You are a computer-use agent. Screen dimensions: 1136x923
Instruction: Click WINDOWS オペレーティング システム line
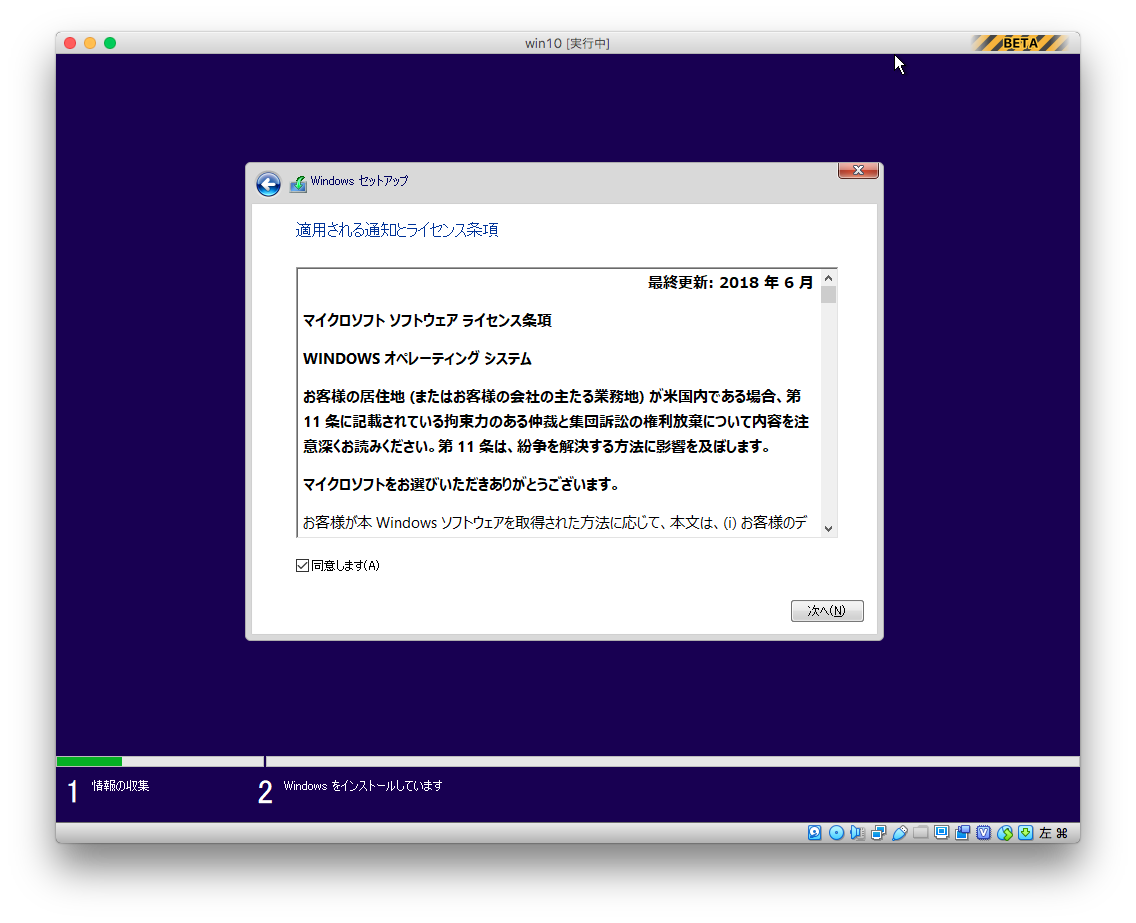point(417,359)
